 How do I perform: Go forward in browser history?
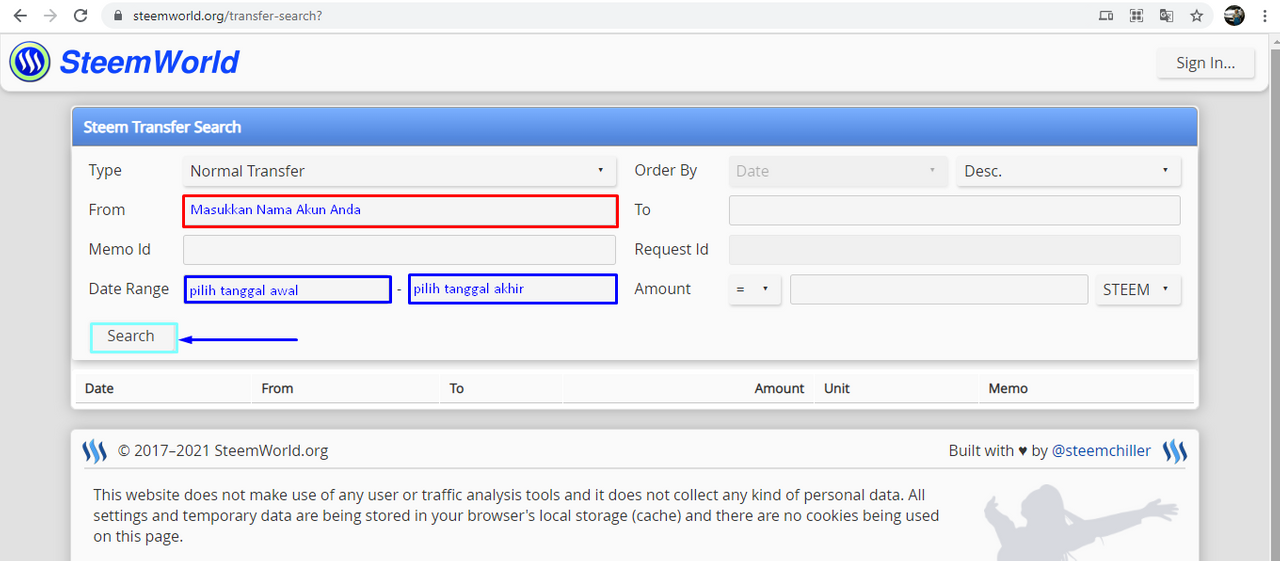pos(50,16)
